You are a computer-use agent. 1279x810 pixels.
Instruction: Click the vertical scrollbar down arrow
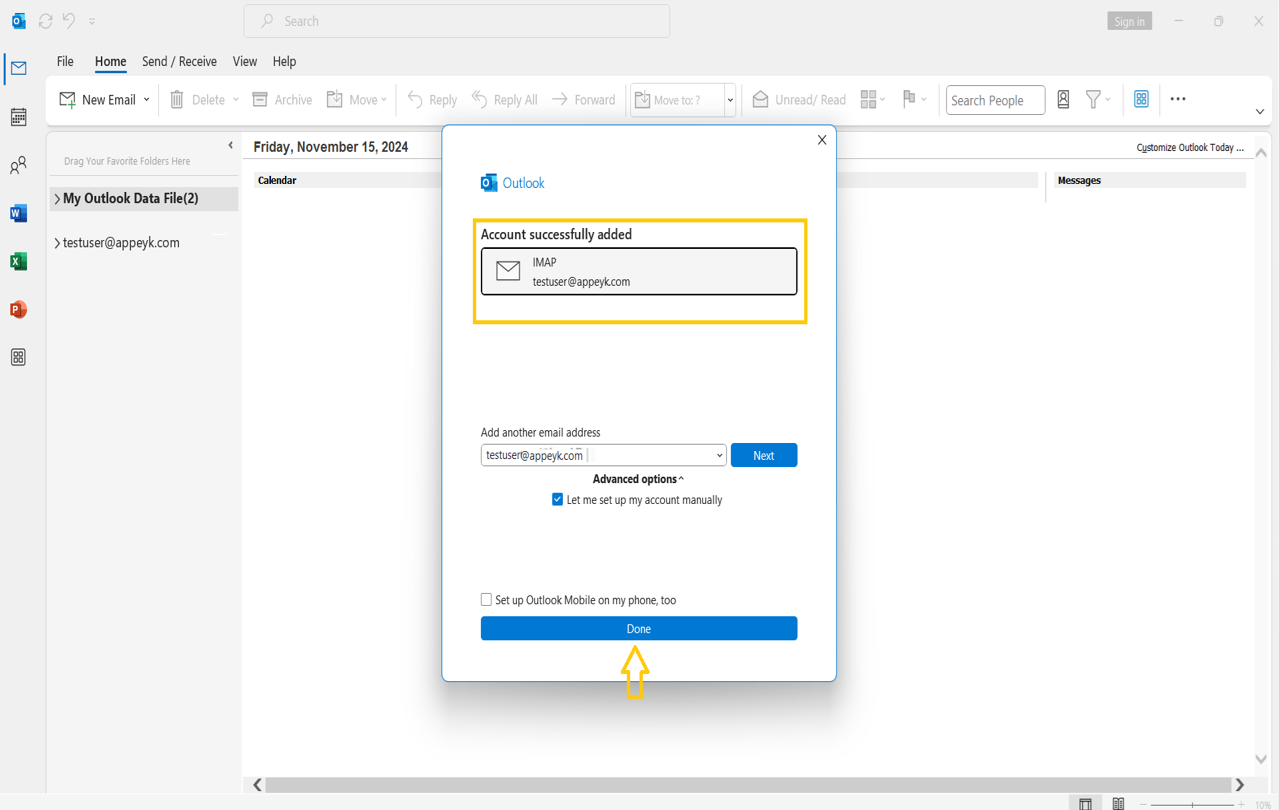click(x=1261, y=759)
